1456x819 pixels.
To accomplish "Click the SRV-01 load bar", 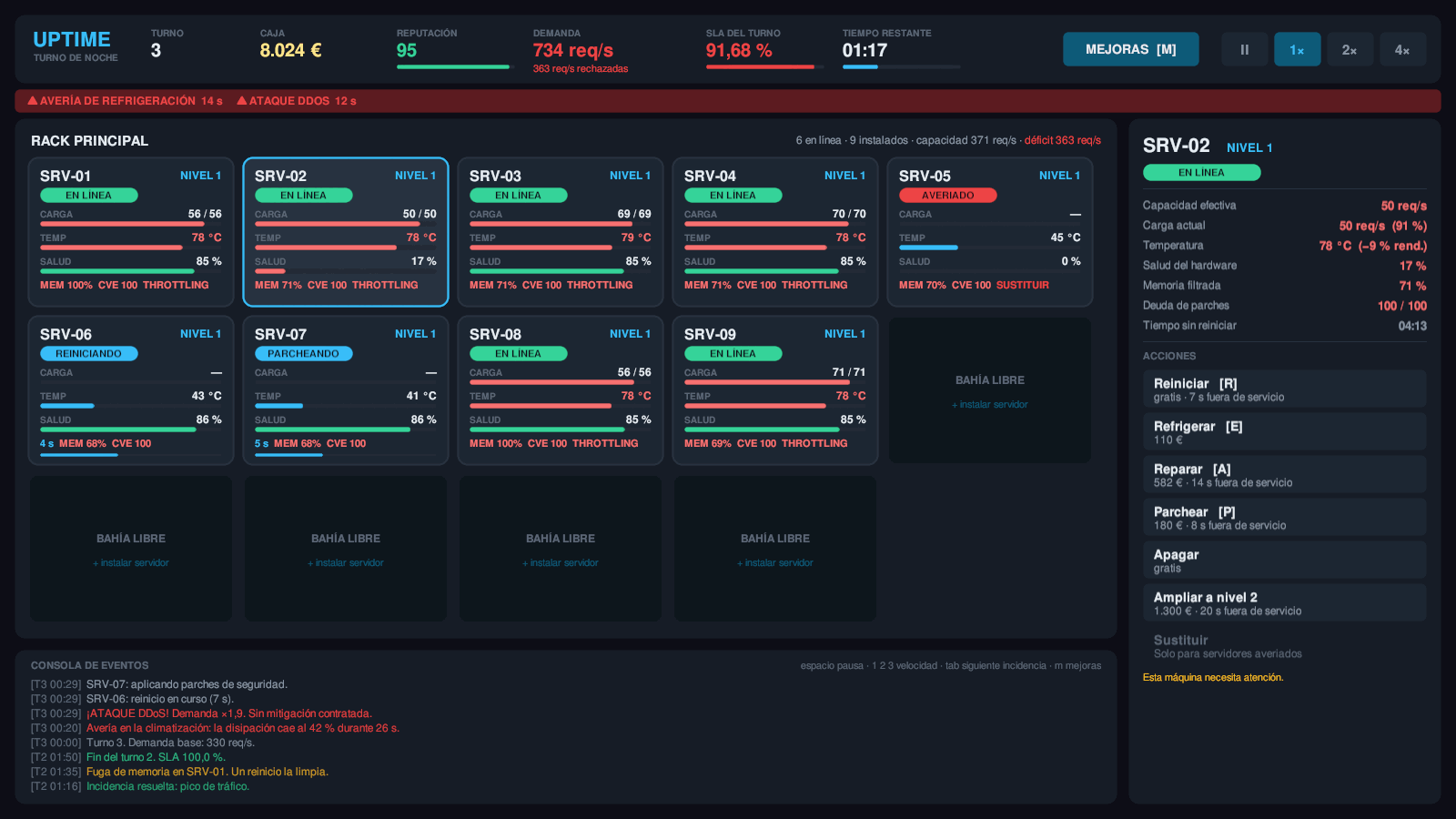I will pyautogui.click(x=131, y=224).
